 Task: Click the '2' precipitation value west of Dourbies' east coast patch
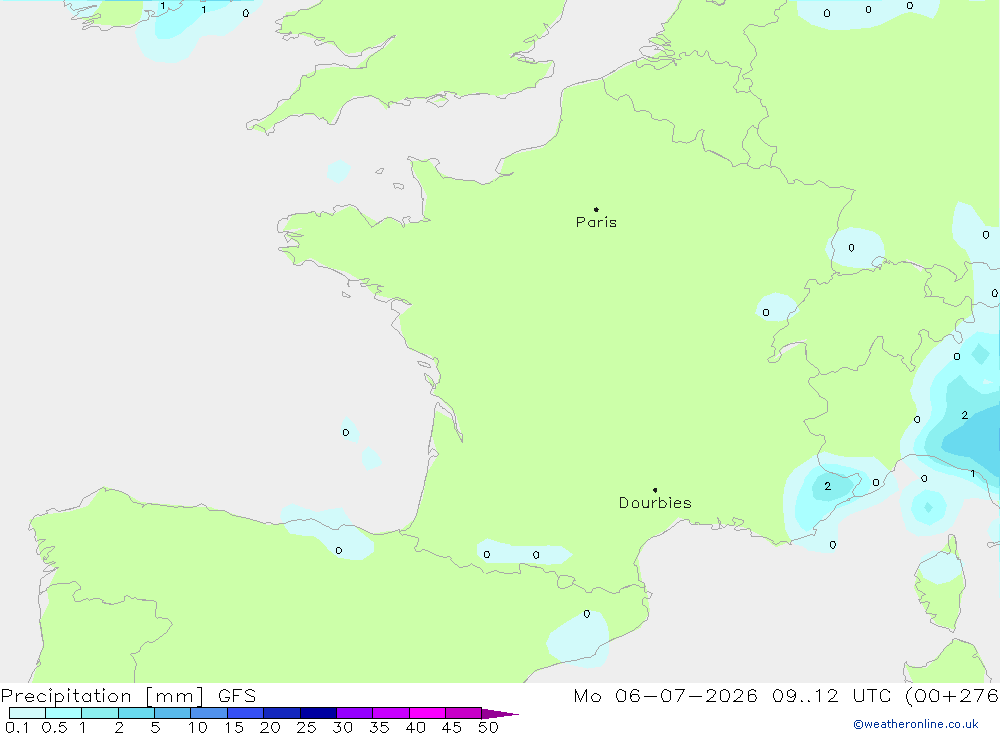pyautogui.click(x=827, y=486)
